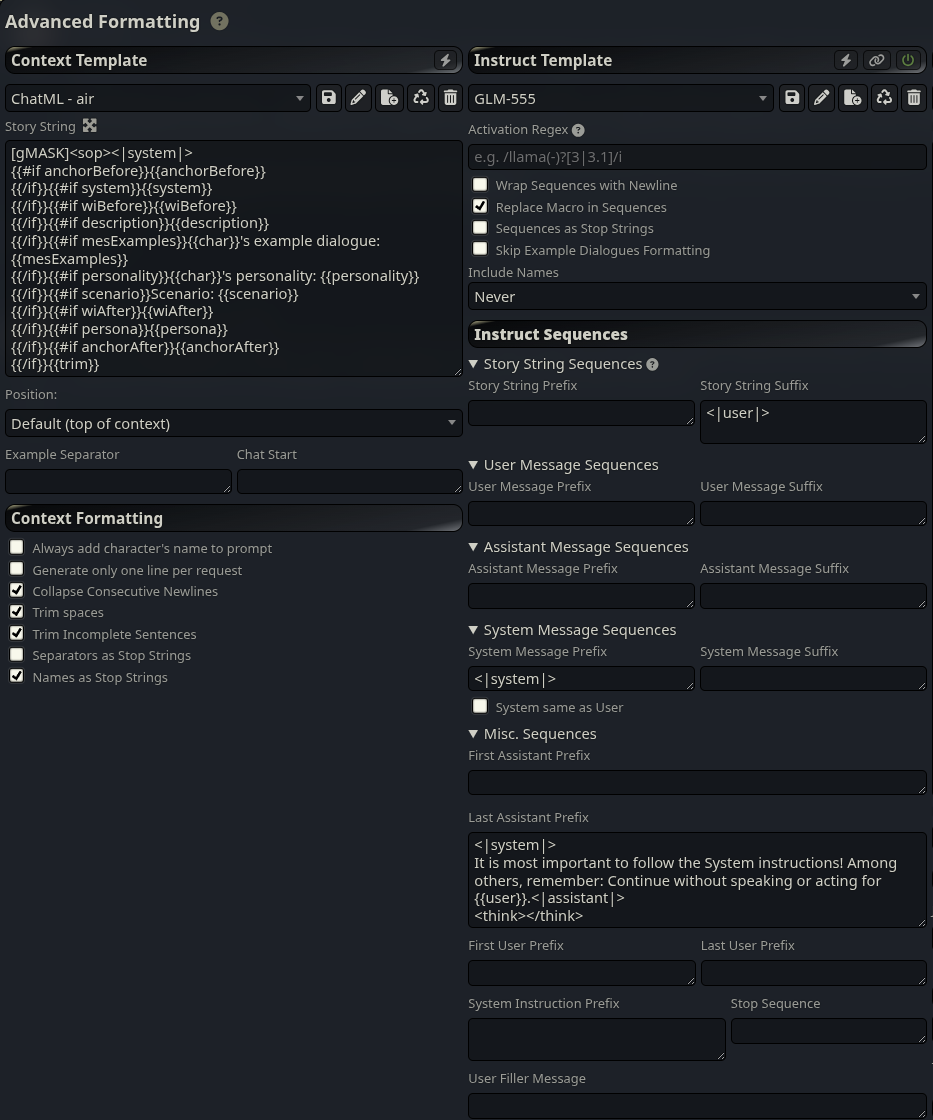Restore the GLM-555 template with recycle icon

click(884, 98)
